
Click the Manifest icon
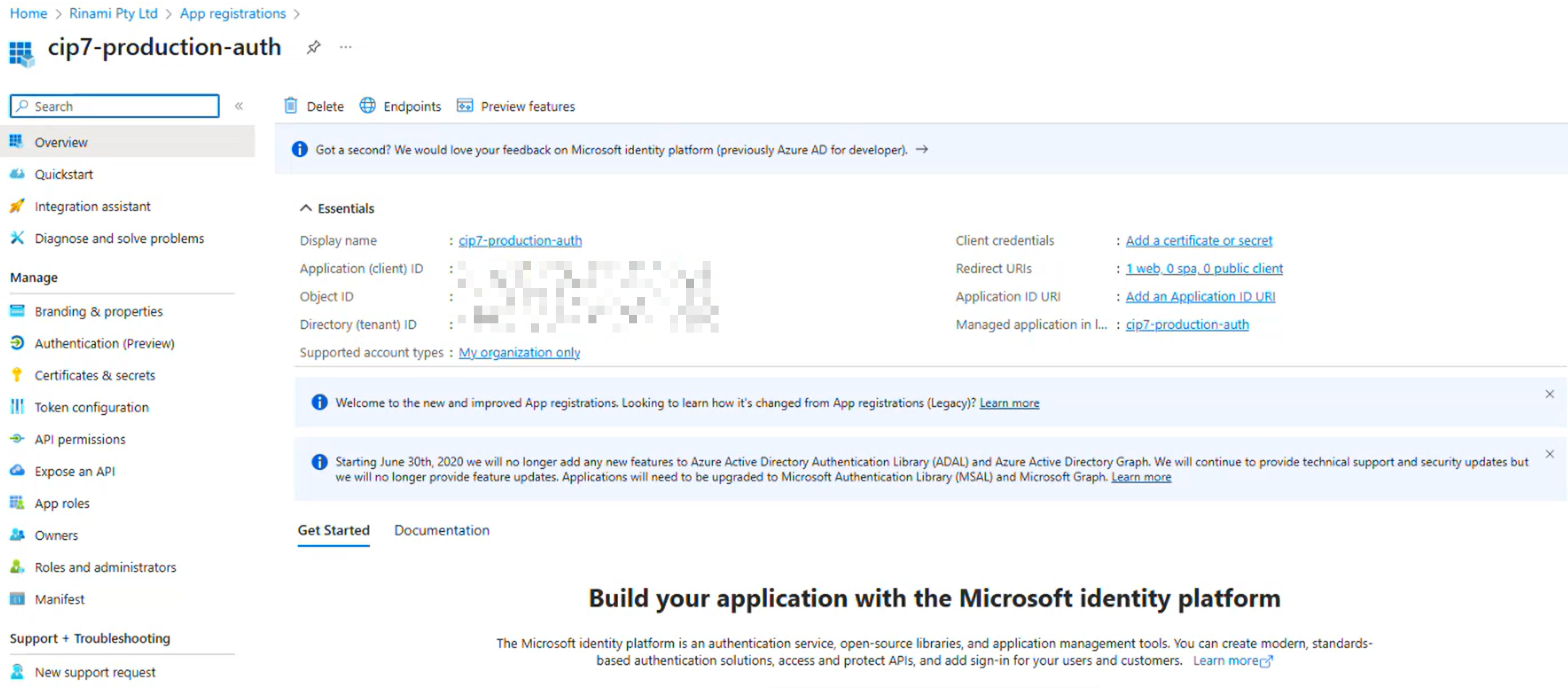click(17, 599)
